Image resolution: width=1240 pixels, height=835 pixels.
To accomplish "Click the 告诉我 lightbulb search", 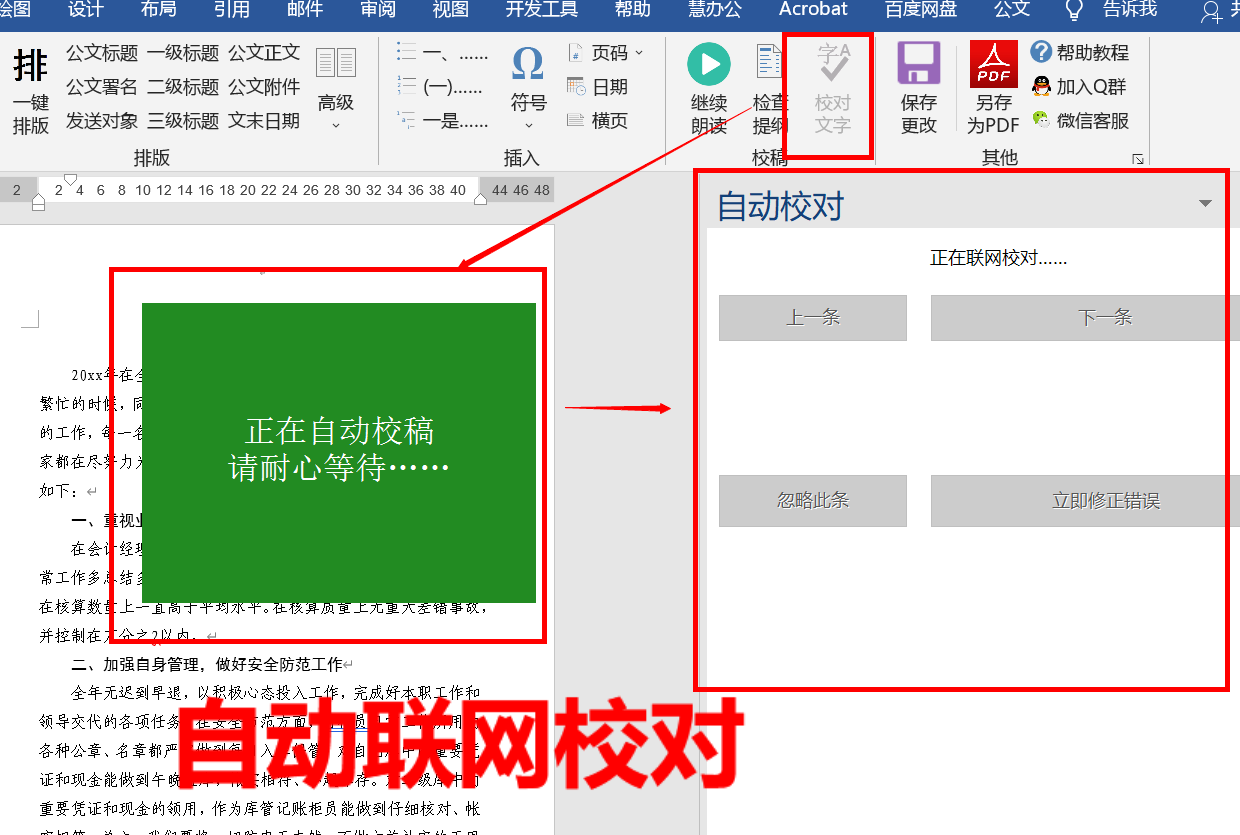I will coord(1110,10).
